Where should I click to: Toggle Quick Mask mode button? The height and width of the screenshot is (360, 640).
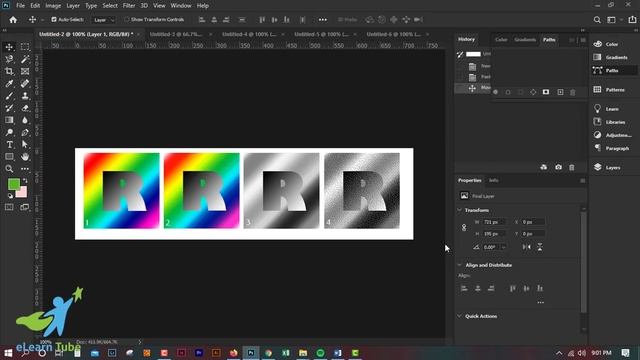click(9, 207)
